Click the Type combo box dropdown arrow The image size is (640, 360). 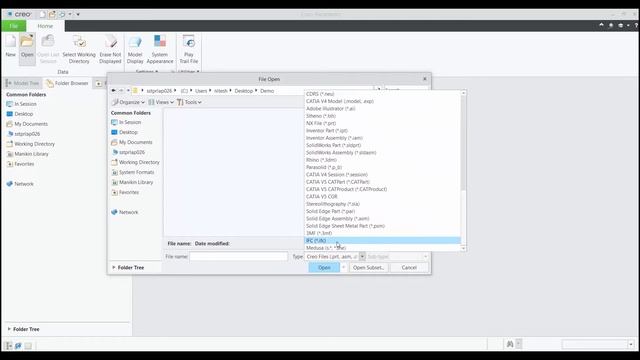[362, 257]
